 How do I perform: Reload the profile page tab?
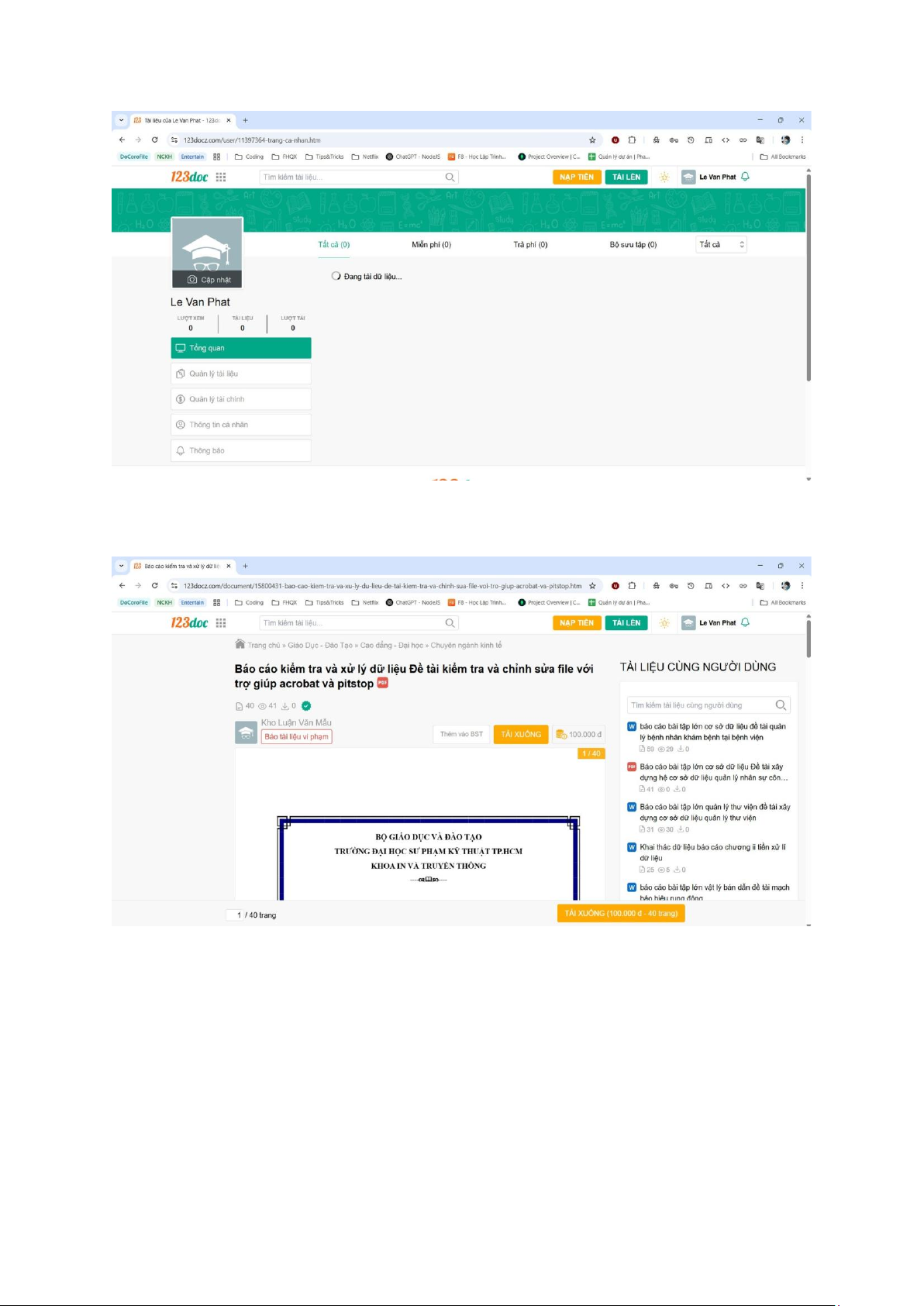click(x=154, y=140)
